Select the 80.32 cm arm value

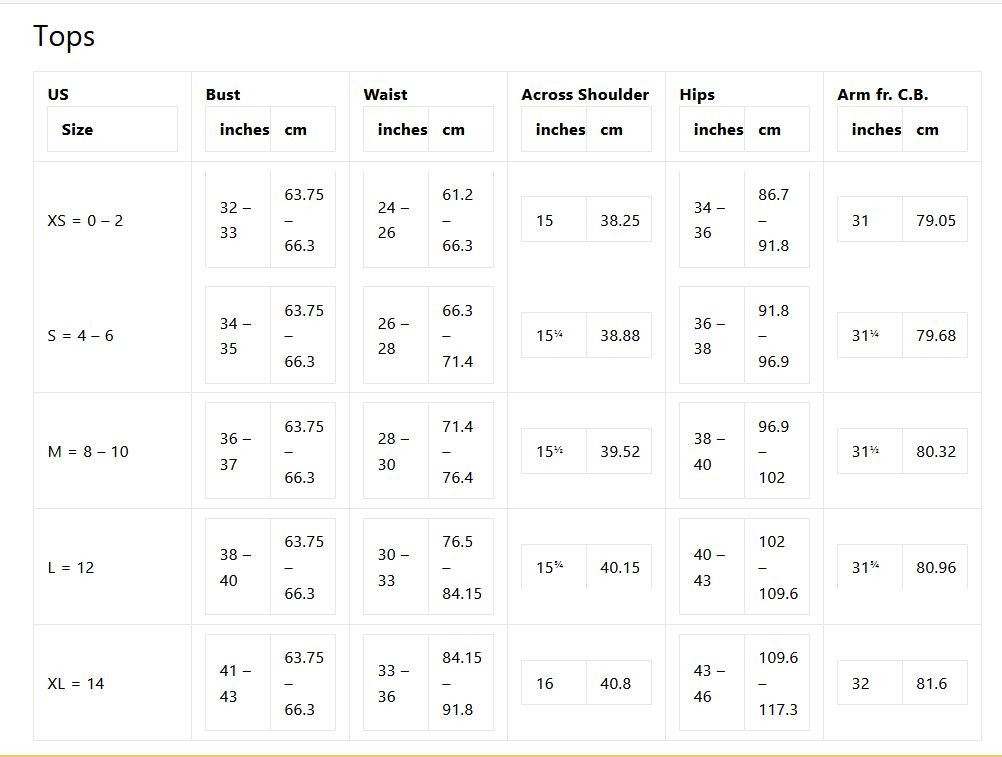click(x=935, y=452)
